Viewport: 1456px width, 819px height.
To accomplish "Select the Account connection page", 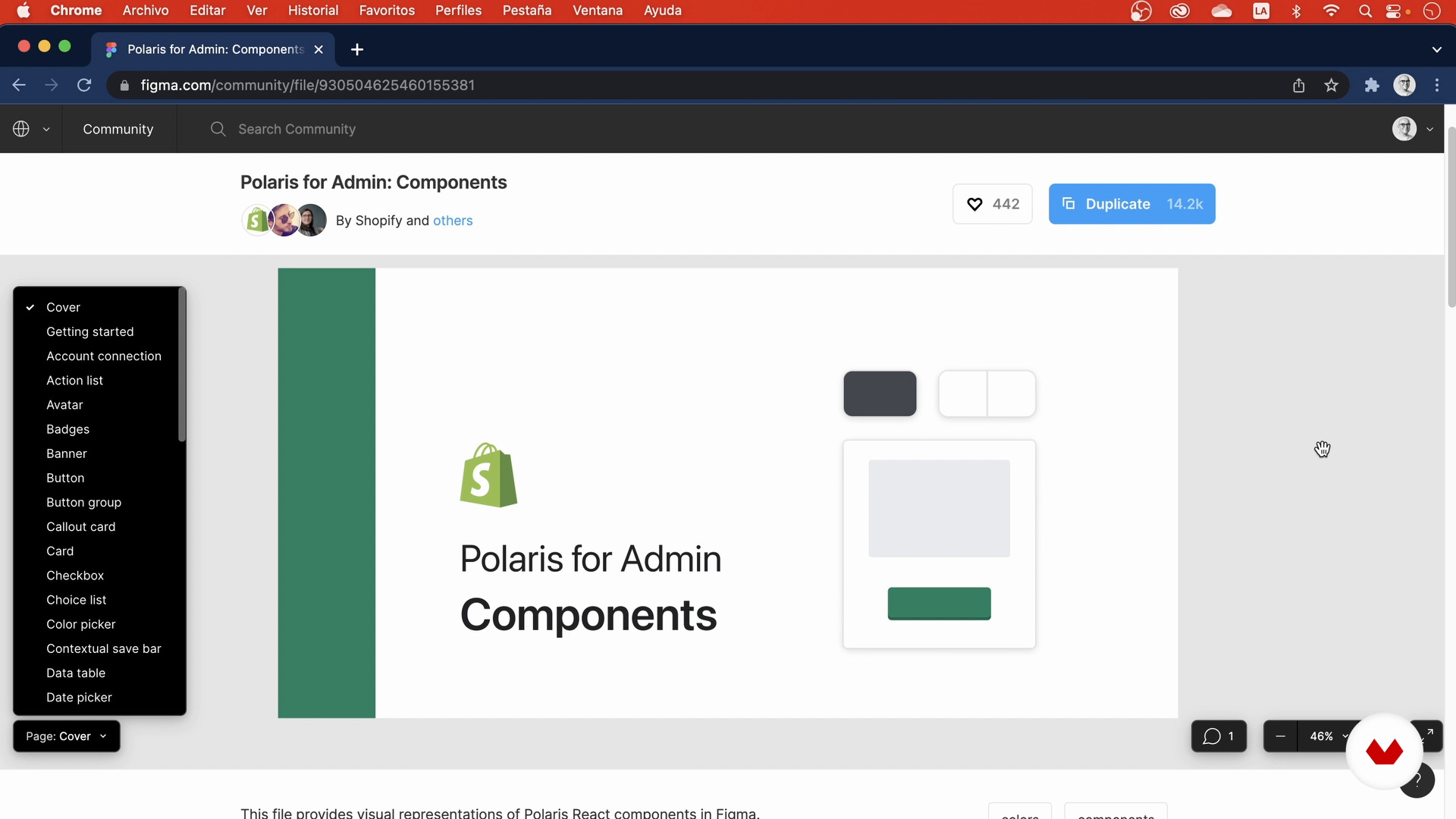I will pos(103,356).
